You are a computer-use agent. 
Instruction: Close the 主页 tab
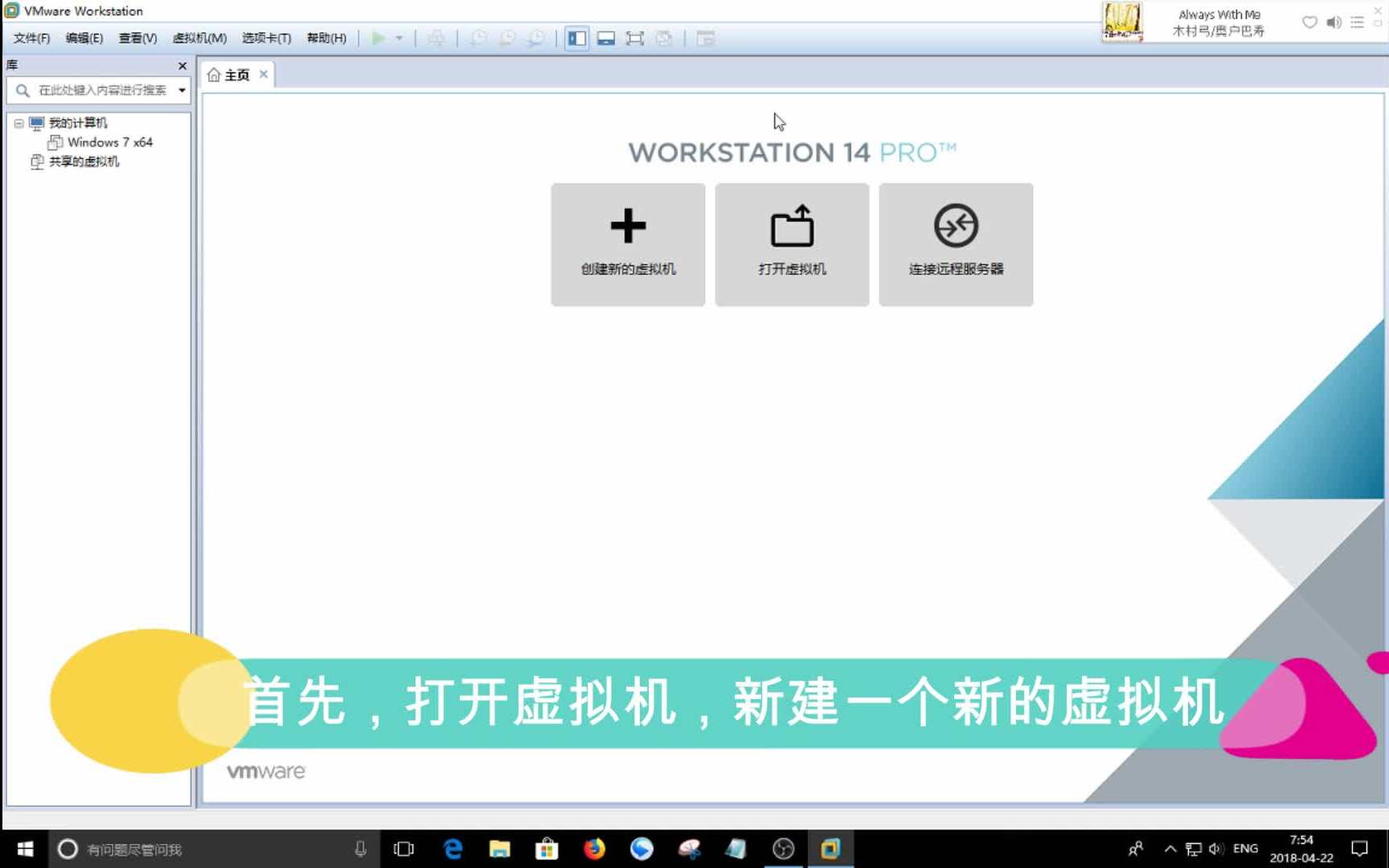pyautogui.click(x=263, y=74)
